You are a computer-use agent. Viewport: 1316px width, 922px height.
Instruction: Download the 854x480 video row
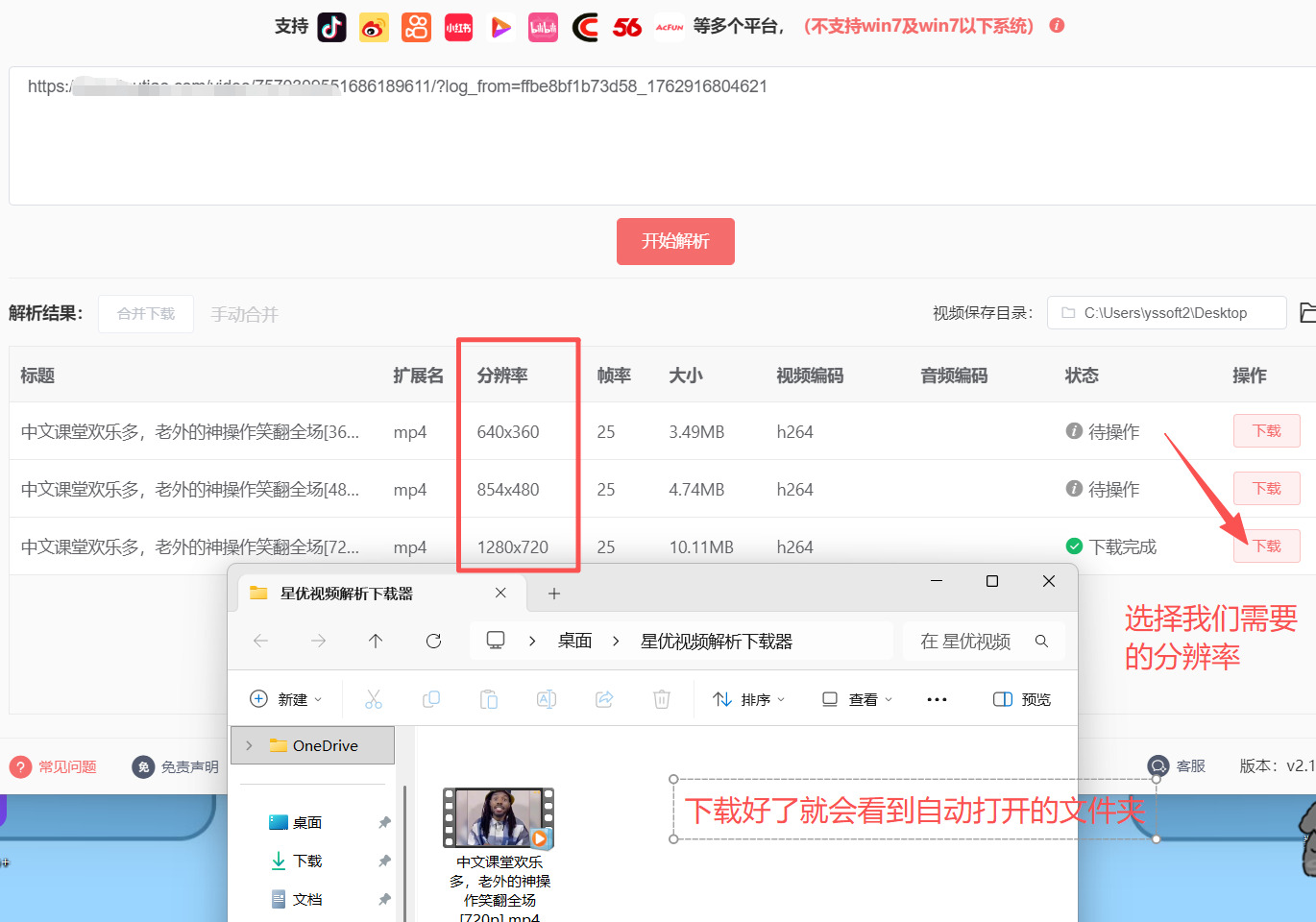point(1266,489)
